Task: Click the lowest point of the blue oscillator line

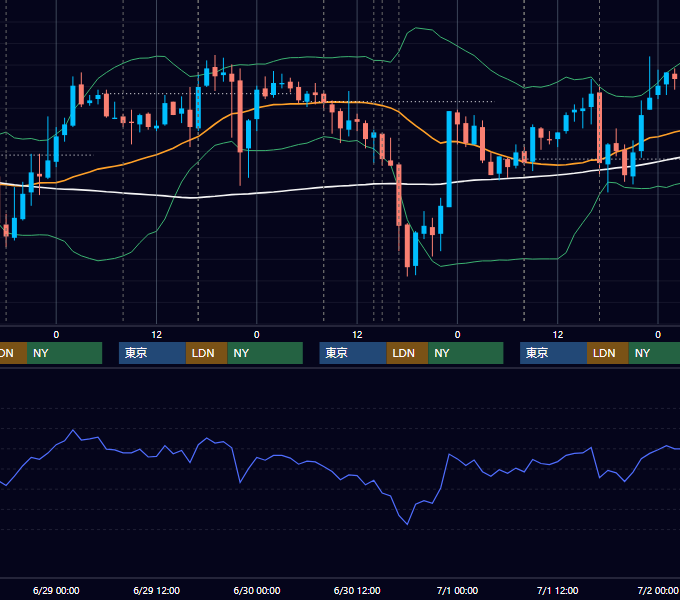Action: [407, 524]
